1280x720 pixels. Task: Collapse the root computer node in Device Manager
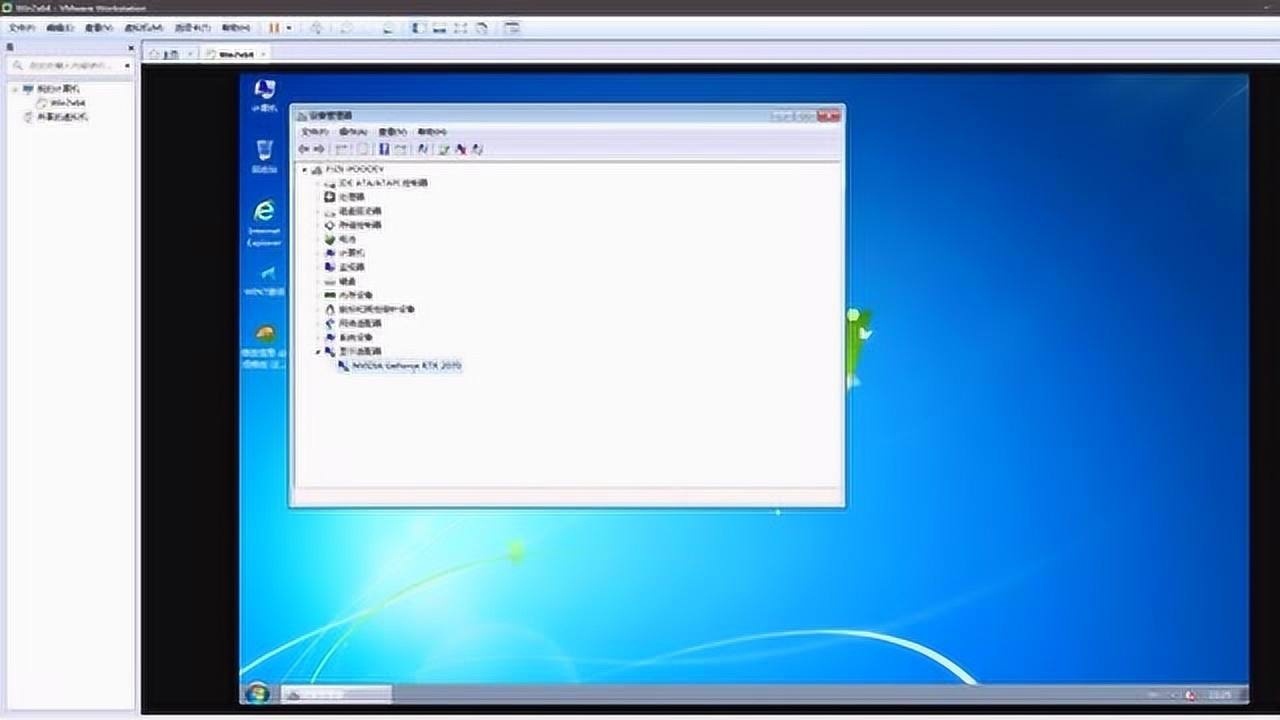305,170
